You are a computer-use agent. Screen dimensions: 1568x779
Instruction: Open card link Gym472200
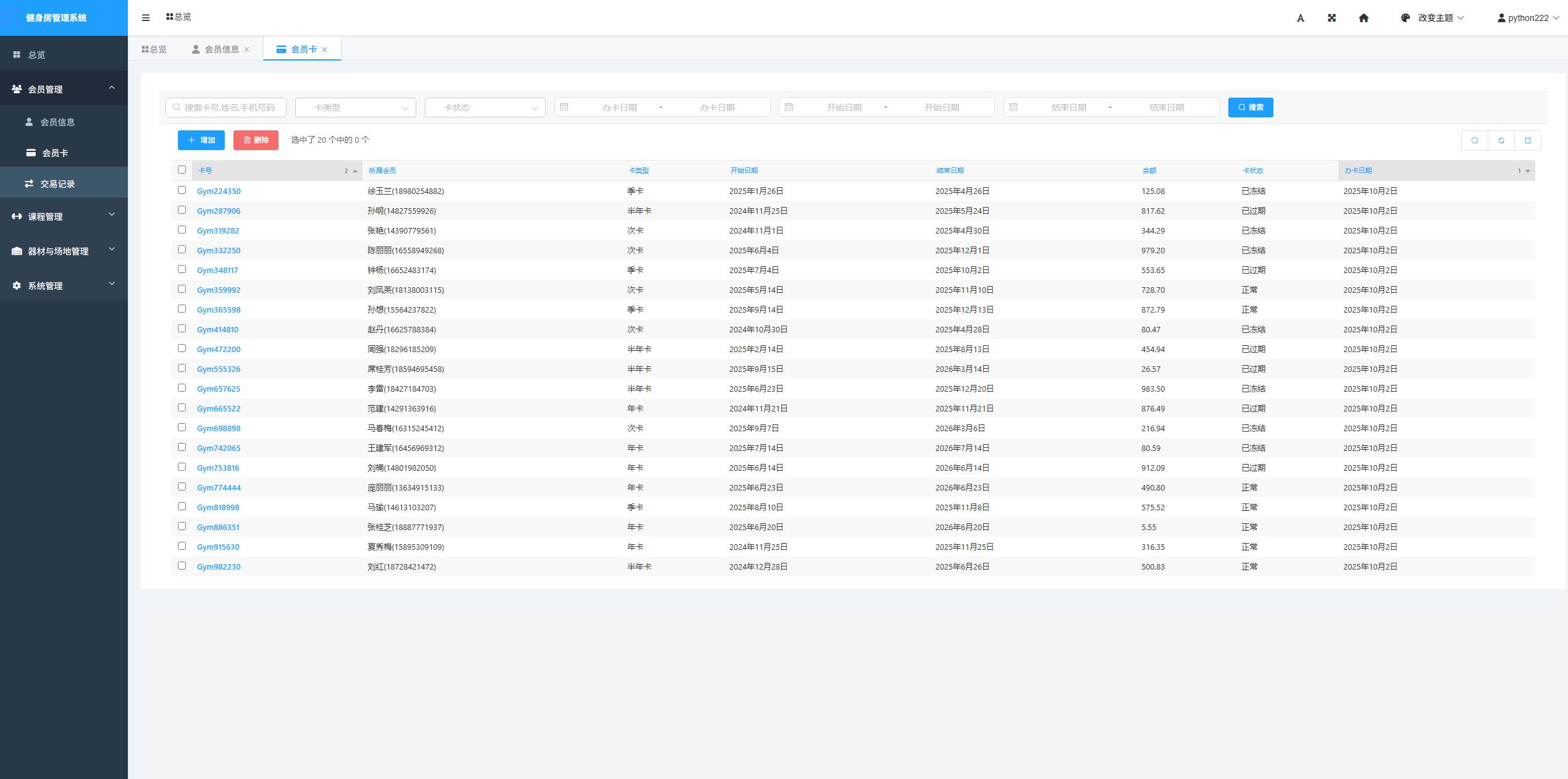[219, 349]
